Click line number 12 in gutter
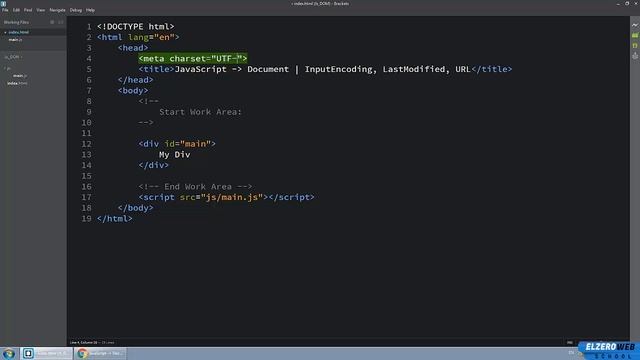The image size is (640, 360). coord(87,144)
